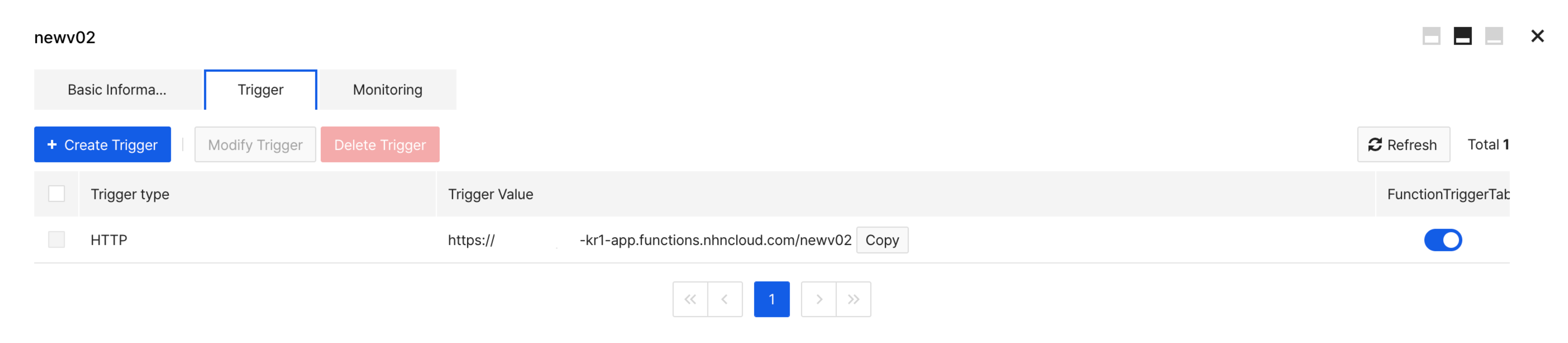The height and width of the screenshot is (343, 1568).
Task: Select page 1 in pagination
Action: point(771,299)
